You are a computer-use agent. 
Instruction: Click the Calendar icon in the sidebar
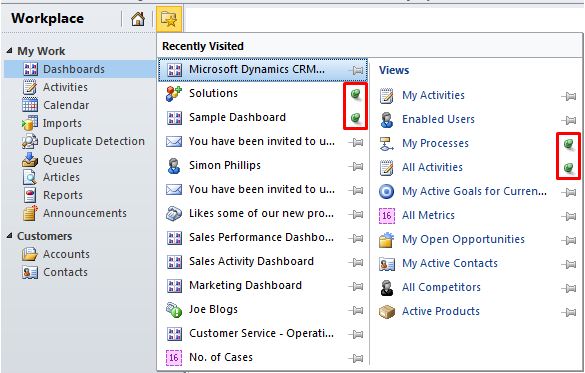30,105
